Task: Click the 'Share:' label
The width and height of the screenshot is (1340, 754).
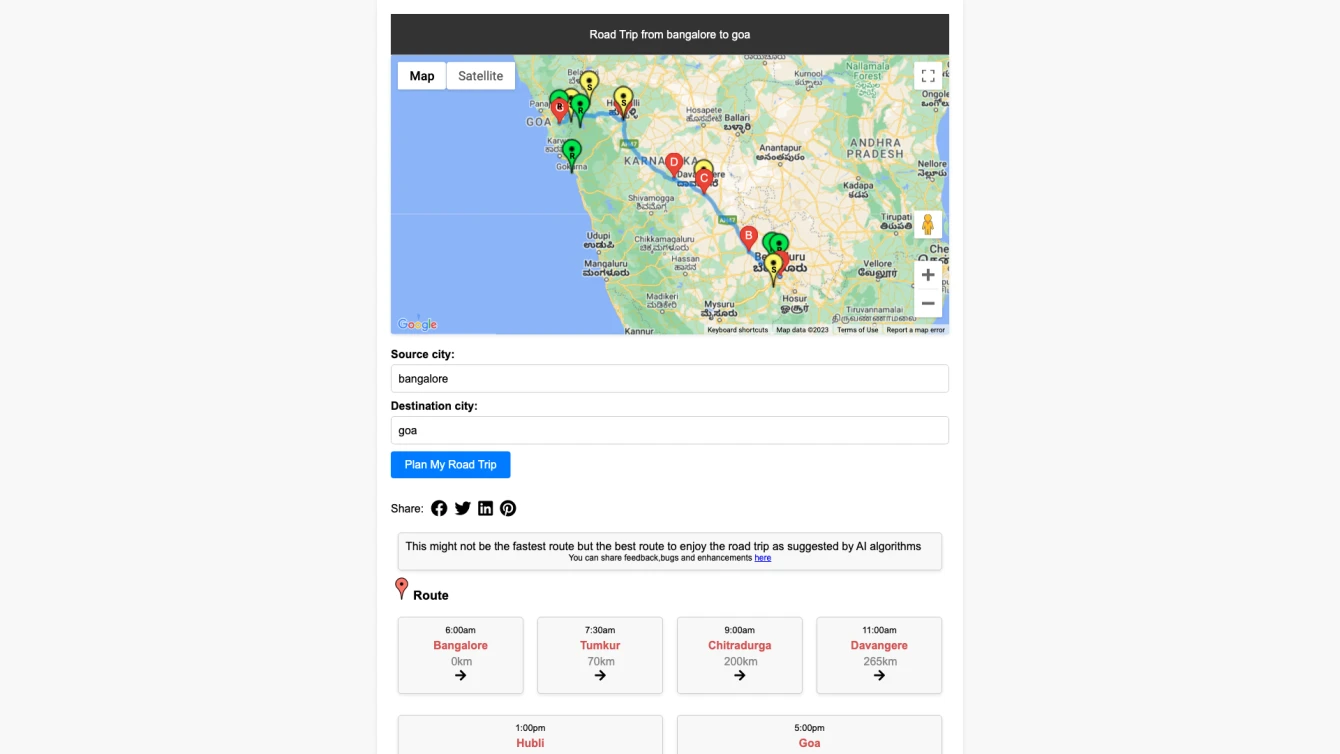Action: [407, 509]
